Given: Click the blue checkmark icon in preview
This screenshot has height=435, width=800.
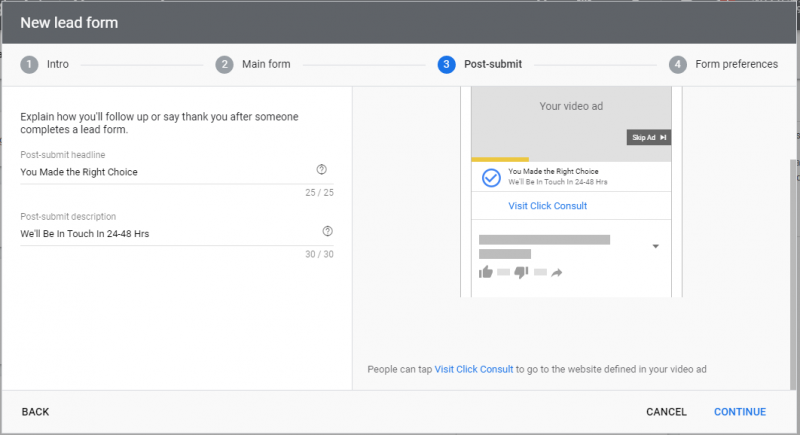Looking at the screenshot, I should 491,177.
